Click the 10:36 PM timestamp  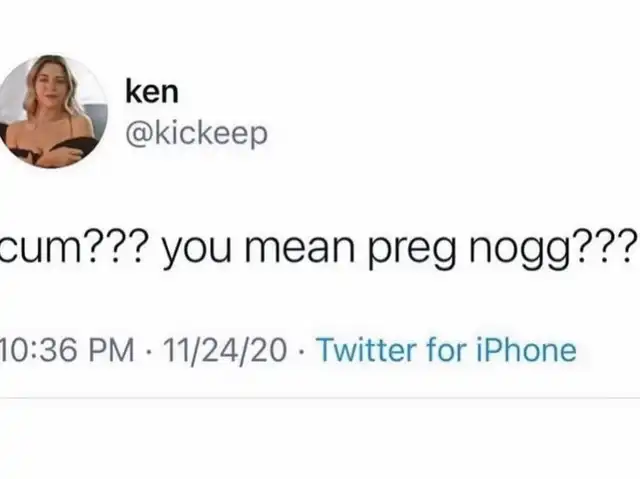tap(67, 350)
